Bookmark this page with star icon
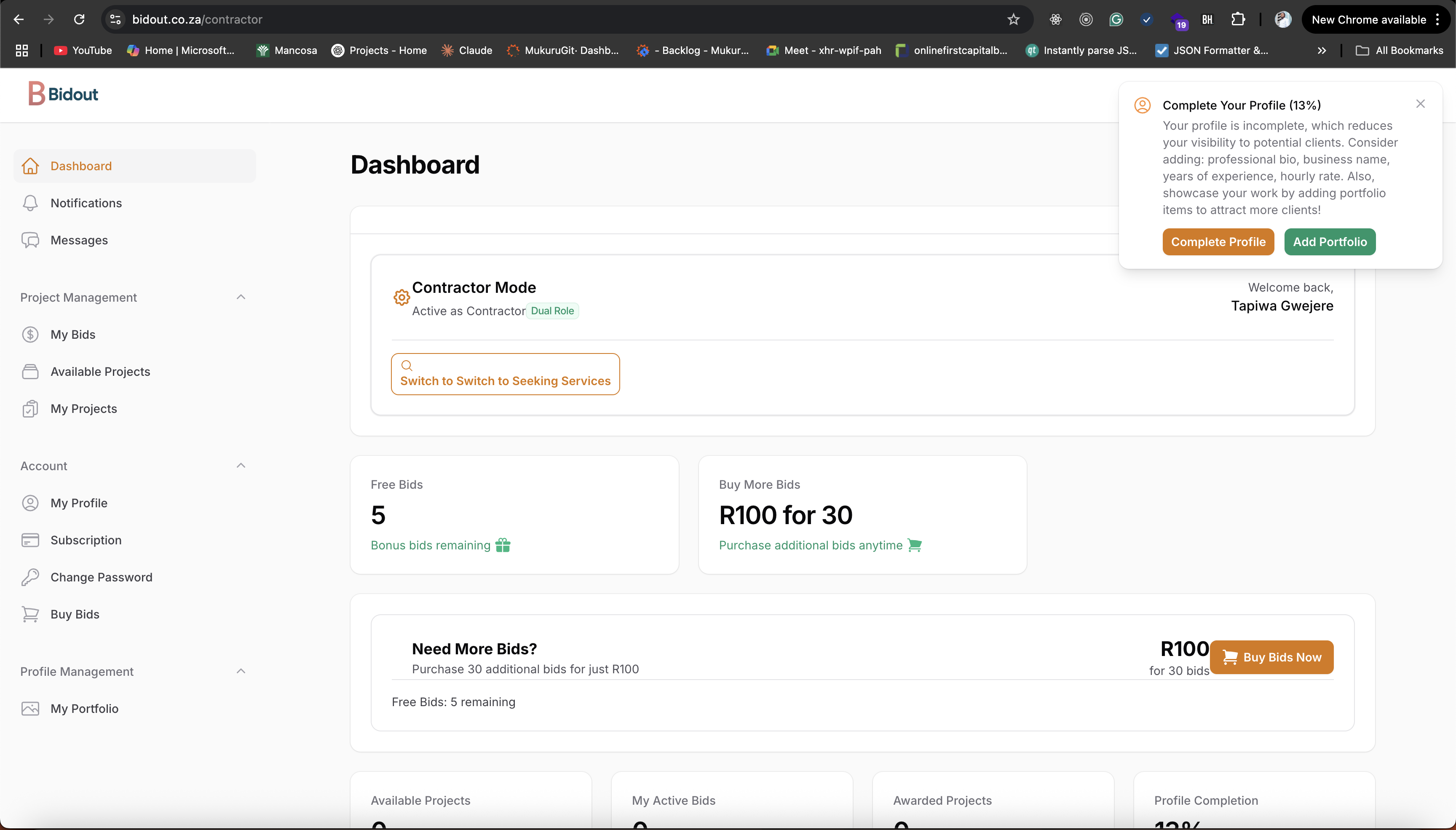1456x830 pixels. (1013, 19)
